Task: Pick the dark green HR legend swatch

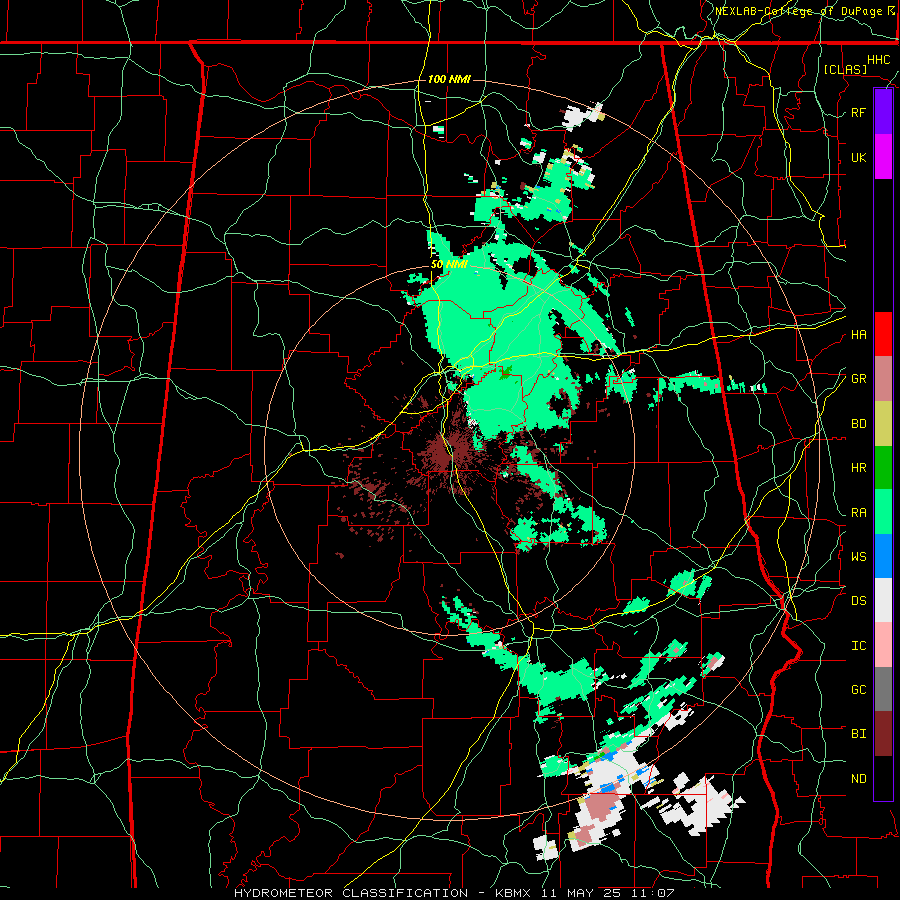Action: click(883, 468)
